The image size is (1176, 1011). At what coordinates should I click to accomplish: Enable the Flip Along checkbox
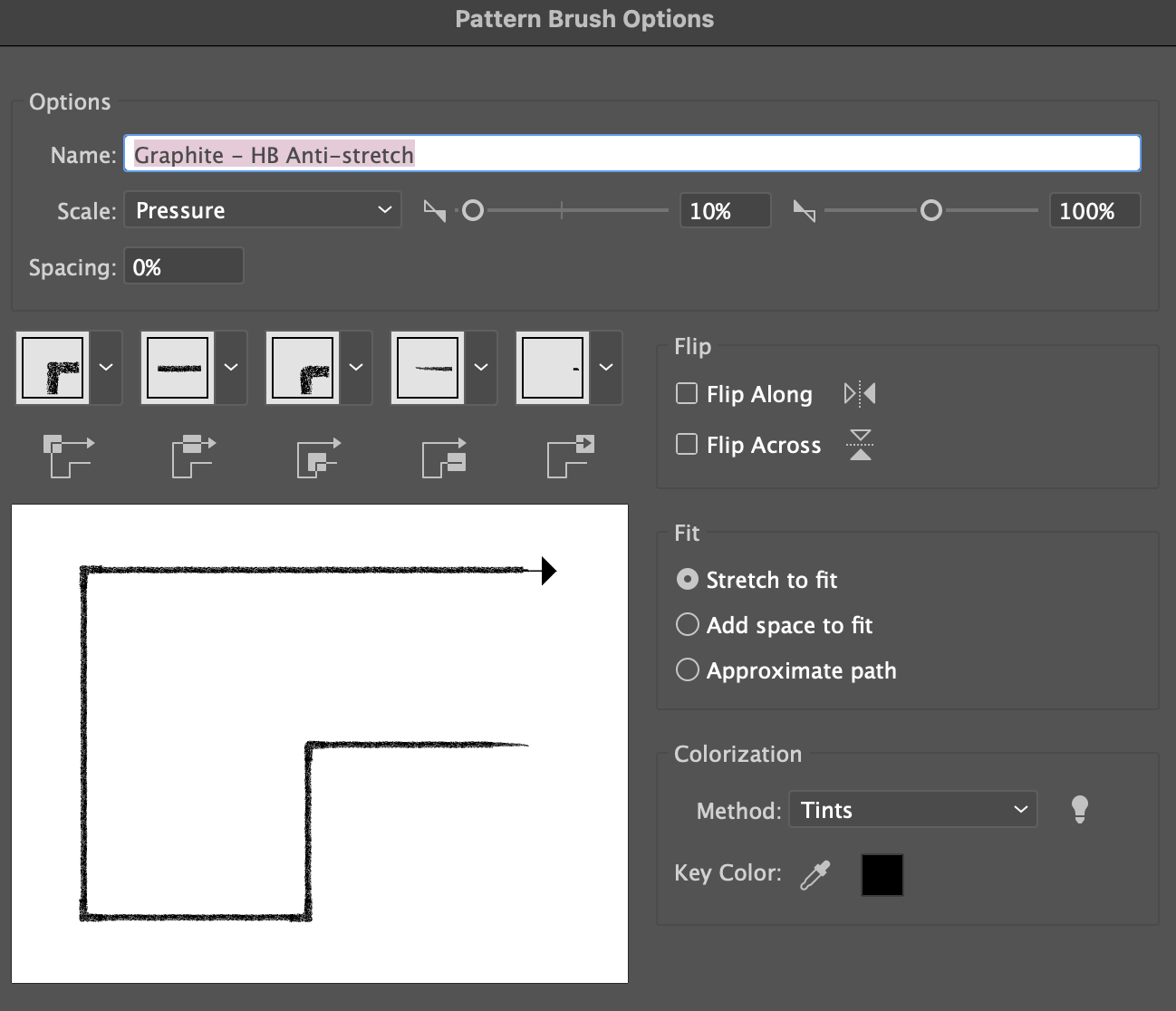pos(687,393)
